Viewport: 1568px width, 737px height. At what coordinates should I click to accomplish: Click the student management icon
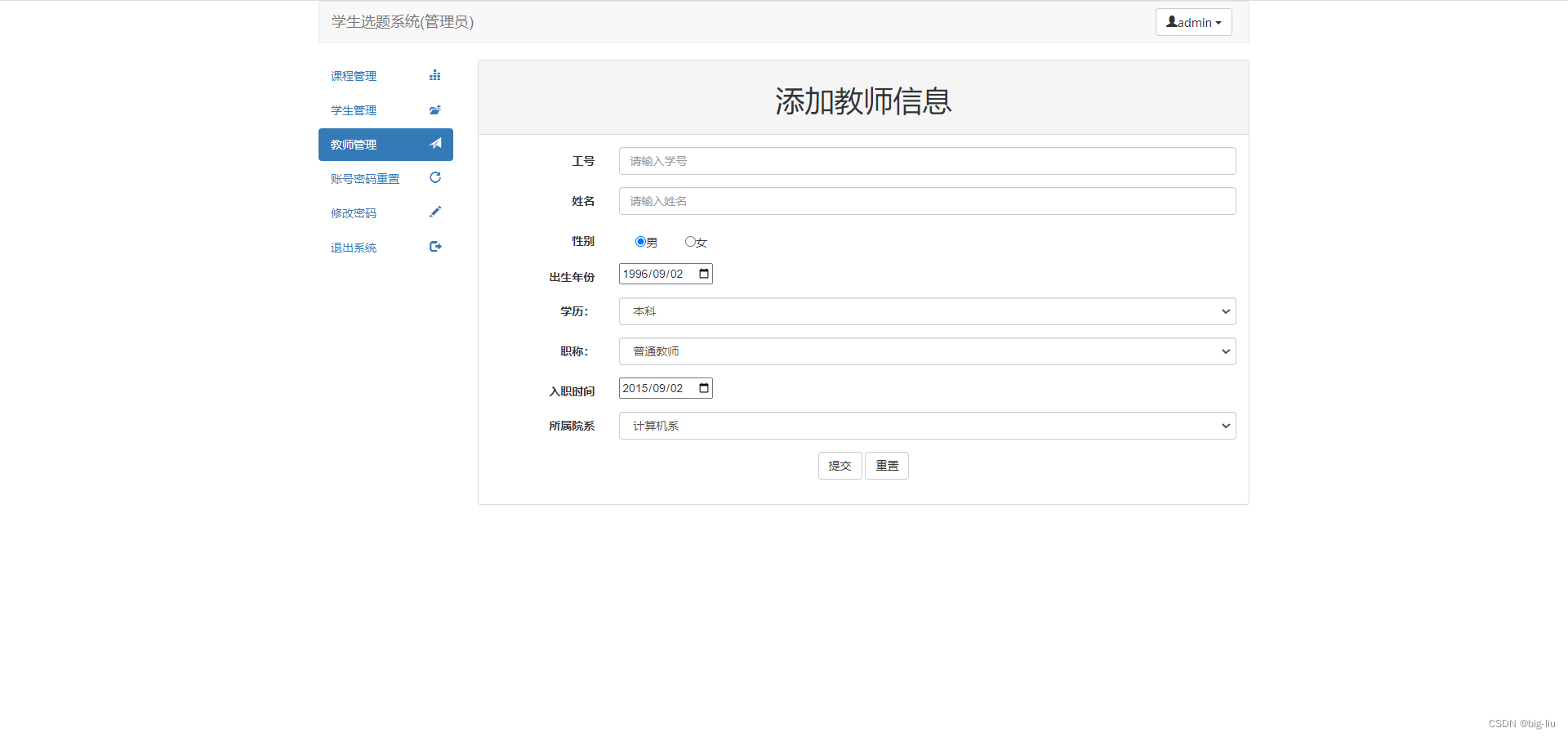[x=435, y=109]
